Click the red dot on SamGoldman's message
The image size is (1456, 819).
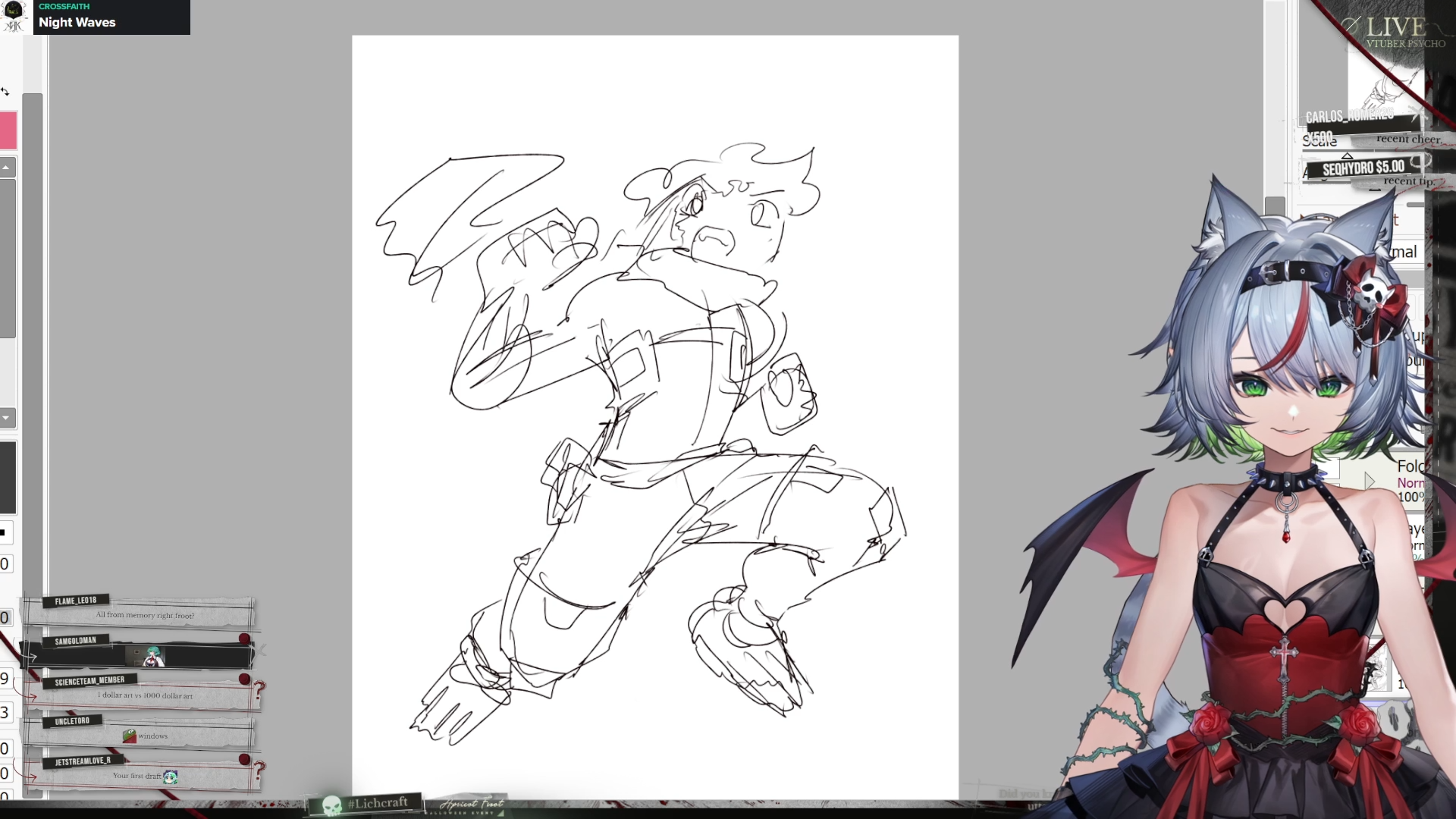[244, 639]
